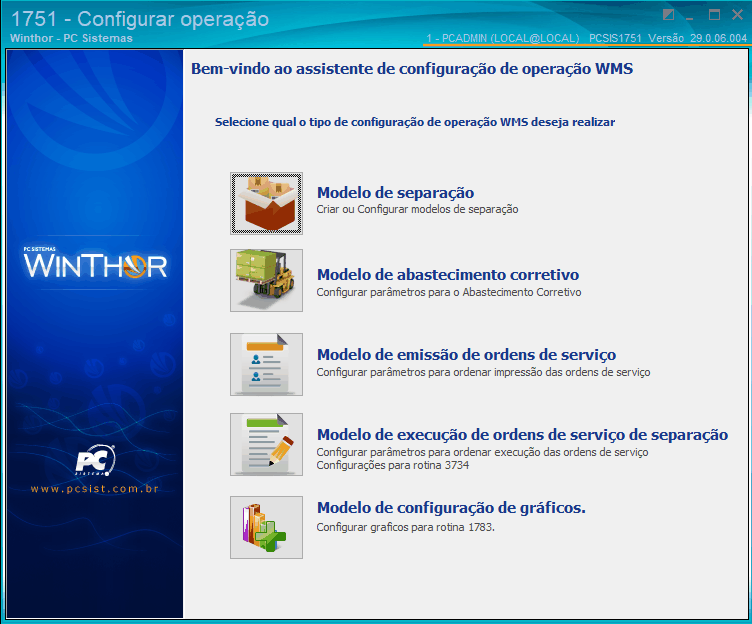The width and height of the screenshot is (752, 624).
Task: Maximize the Configurar operação window
Action: pyautogui.click(x=715, y=15)
